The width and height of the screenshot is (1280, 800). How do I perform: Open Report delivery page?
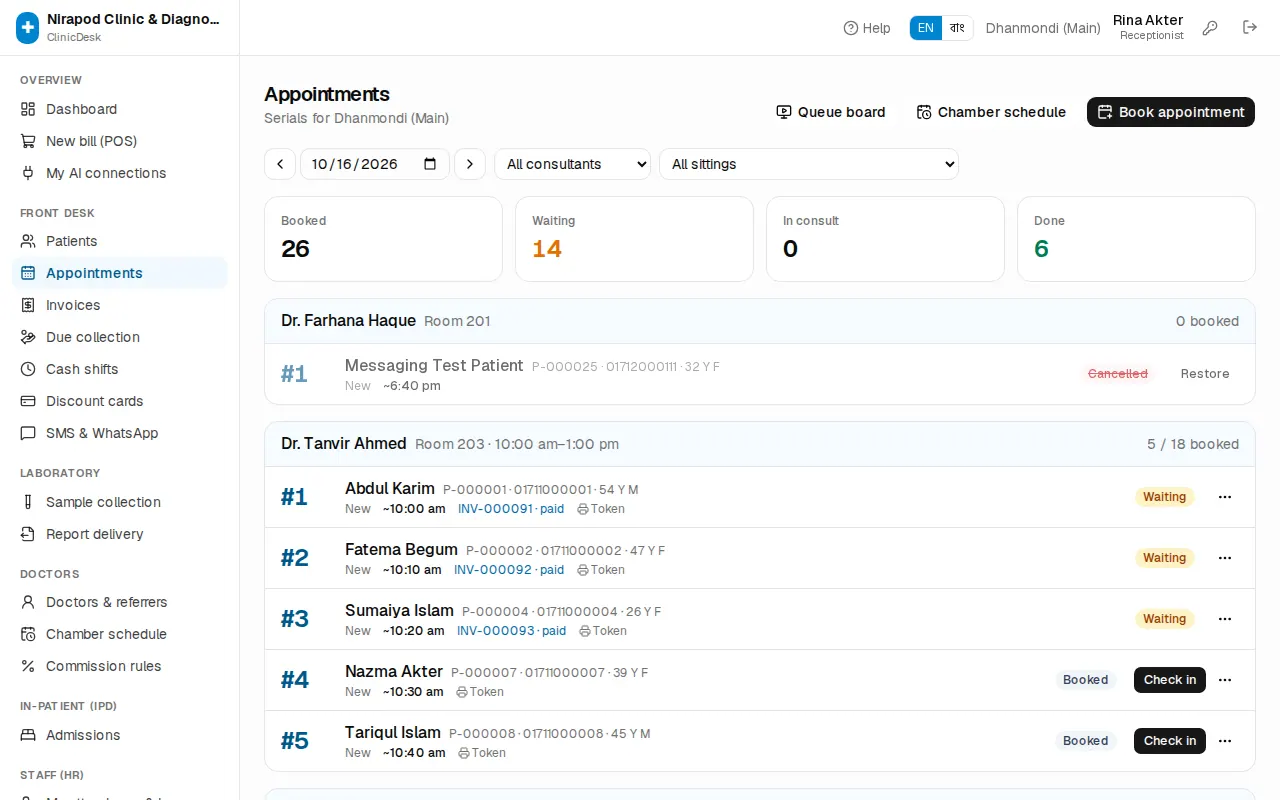tap(120, 534)
